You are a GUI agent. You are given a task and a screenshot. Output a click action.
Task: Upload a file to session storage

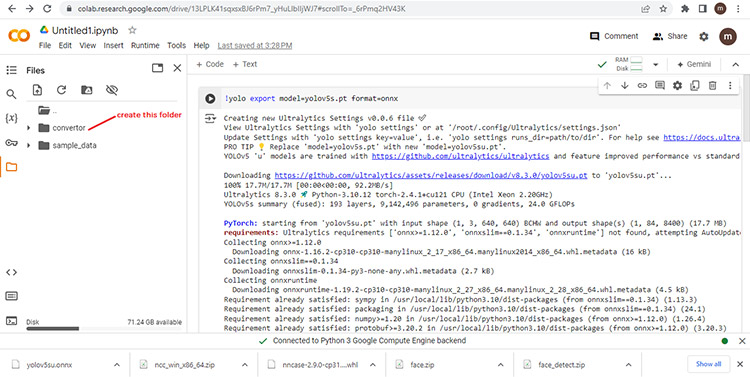37,90
